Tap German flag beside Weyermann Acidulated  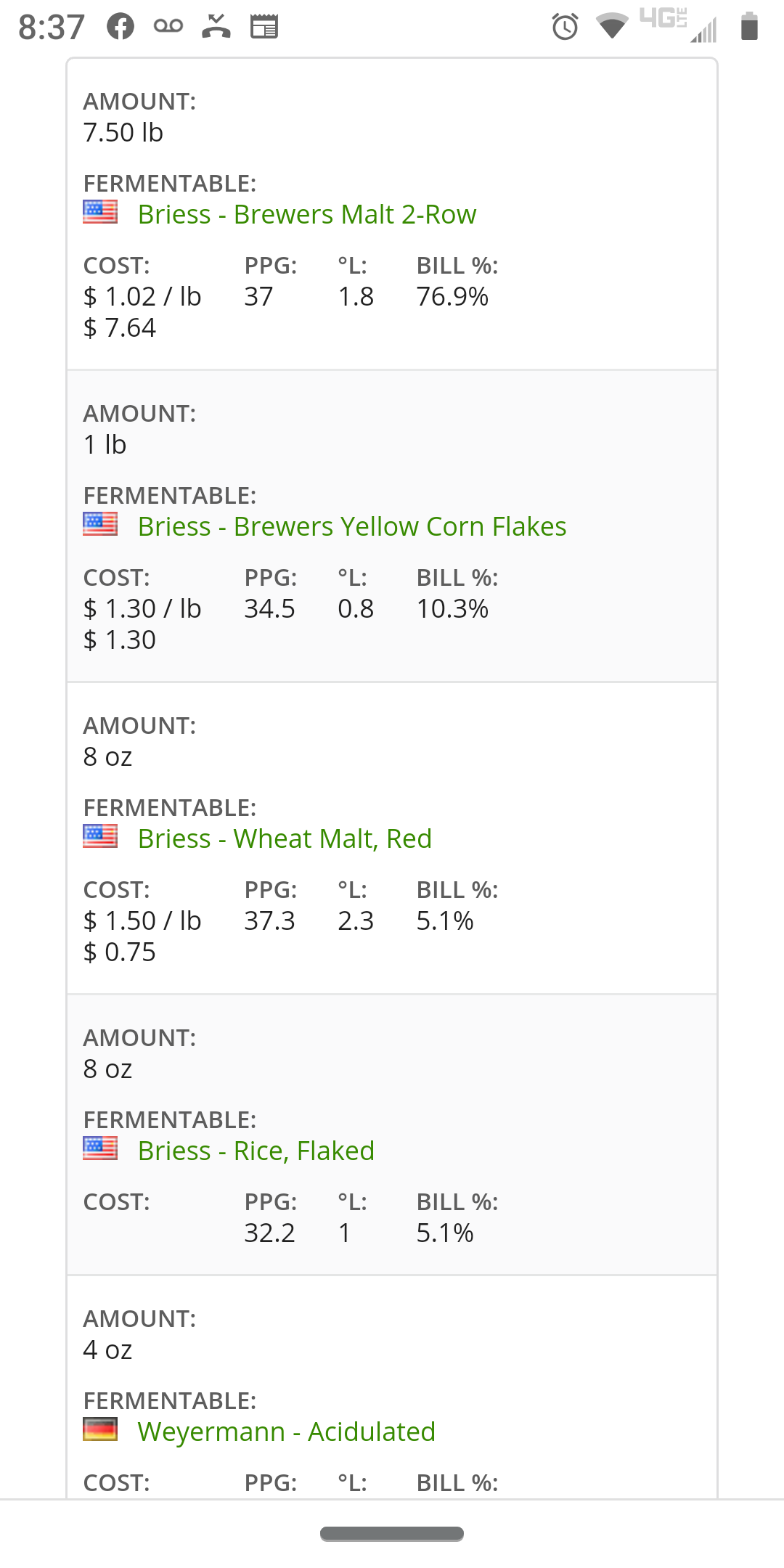coord(100,1429)
